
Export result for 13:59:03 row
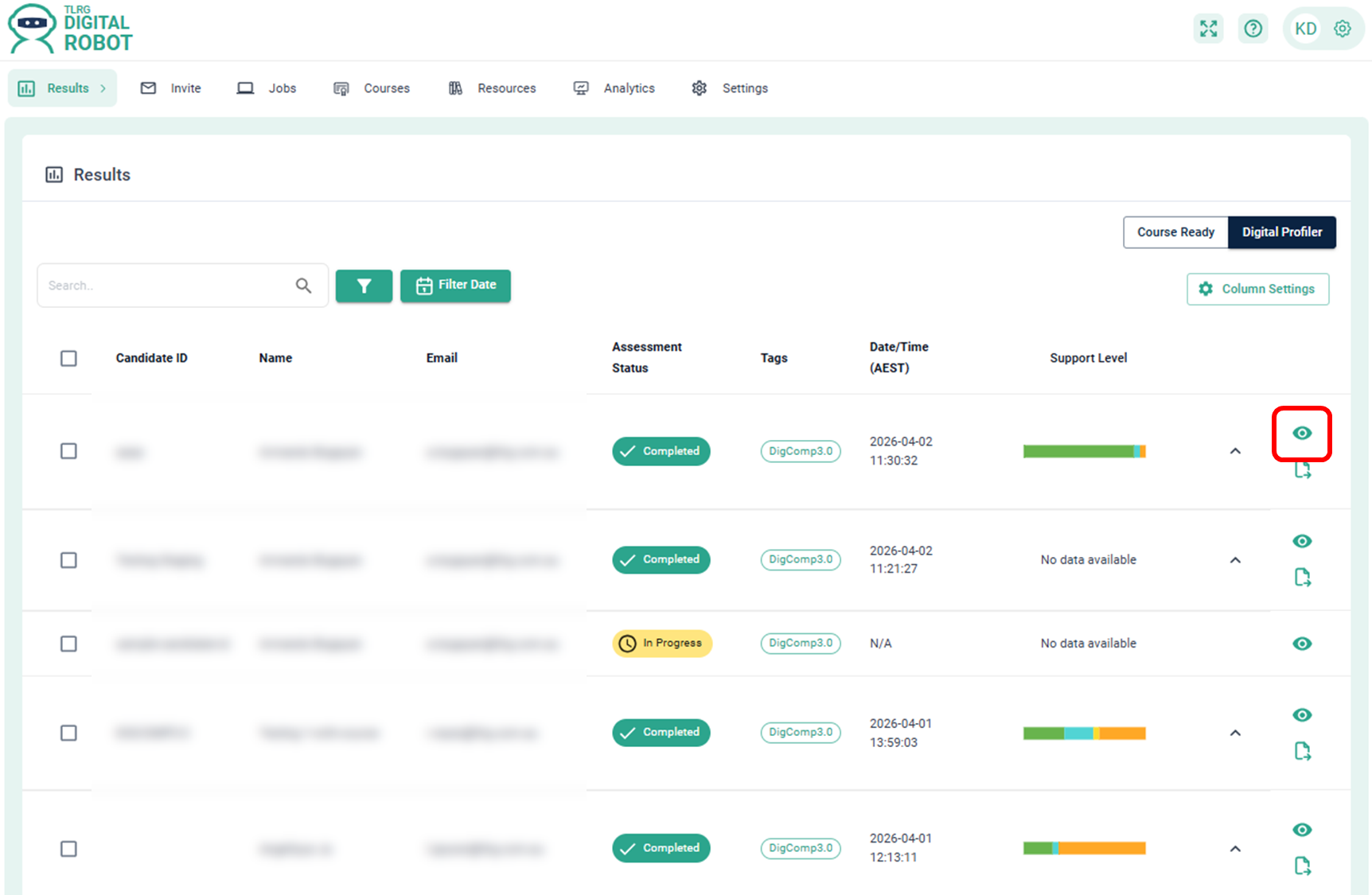tap(1302, 750)
